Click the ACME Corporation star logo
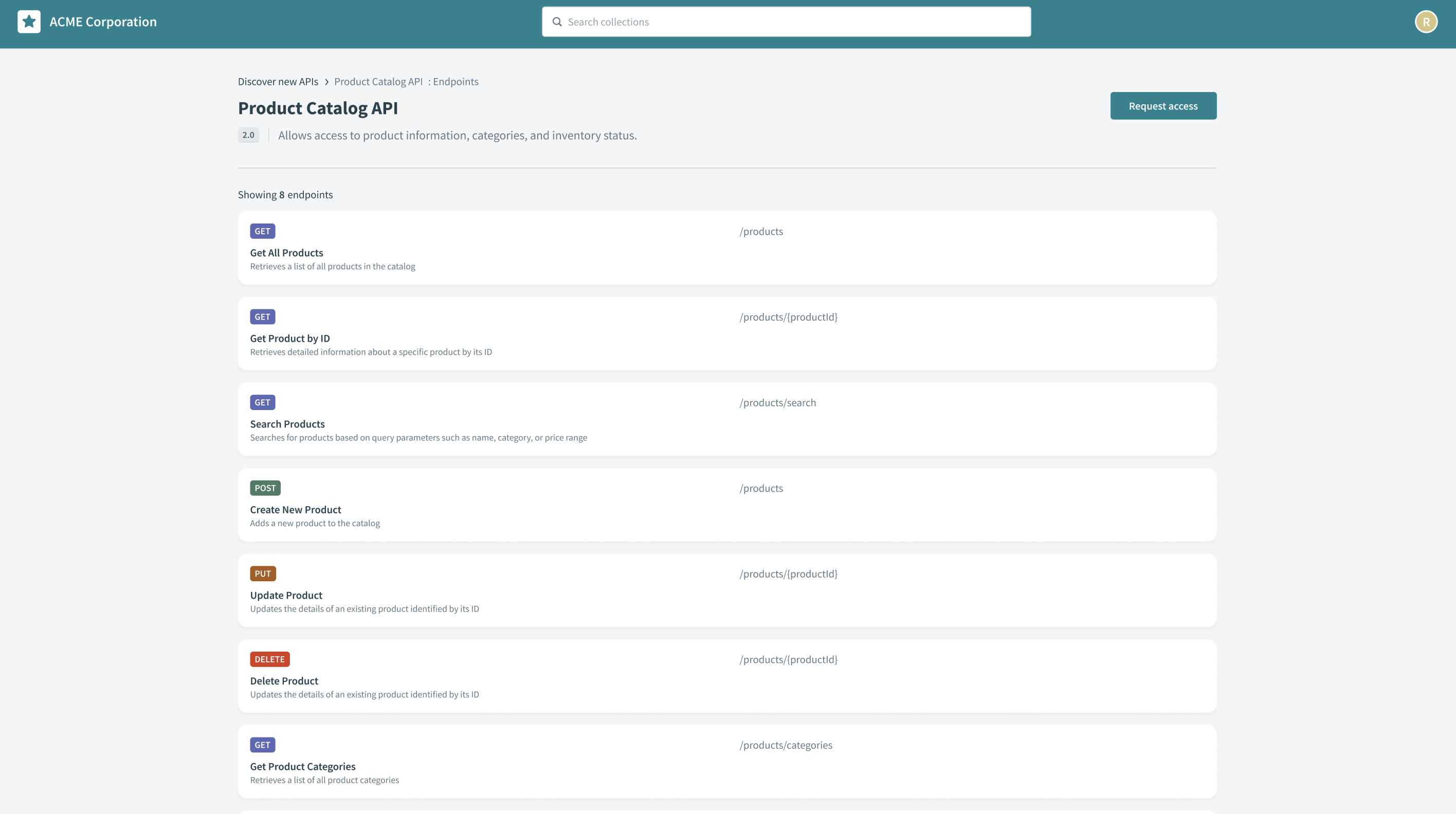The width and height of the screenshot is (1456, 814). (28, 22)
